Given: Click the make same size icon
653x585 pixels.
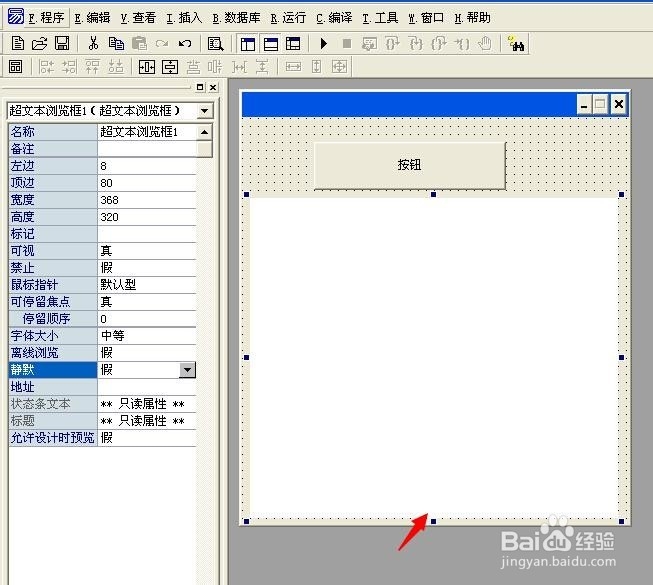Looking at the screenshot, I should pos(339,67).
